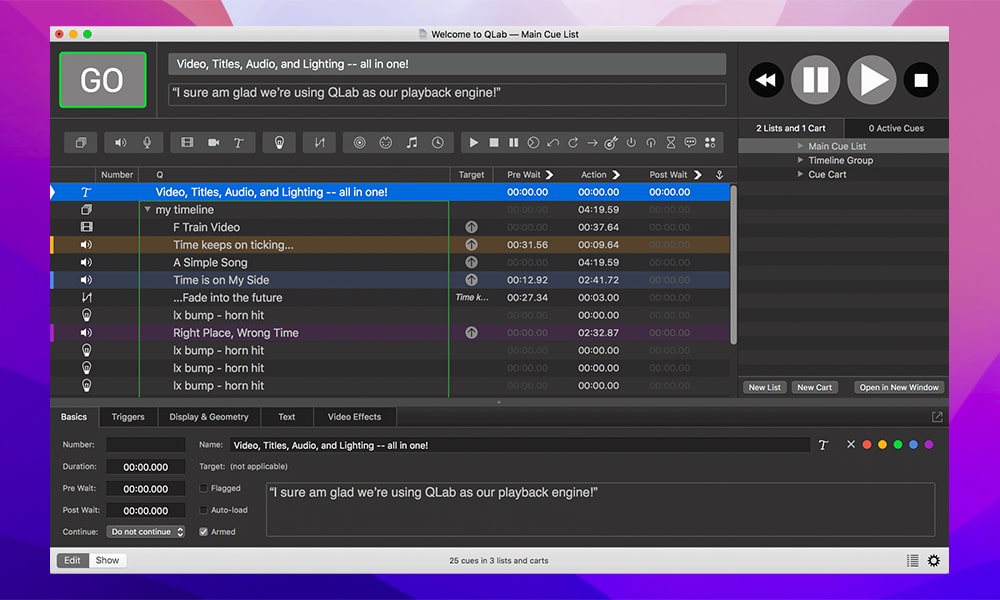The image size is (1000, 600).
Task: Apply the red color swatch to the cue
Action: tap(867, 444)
